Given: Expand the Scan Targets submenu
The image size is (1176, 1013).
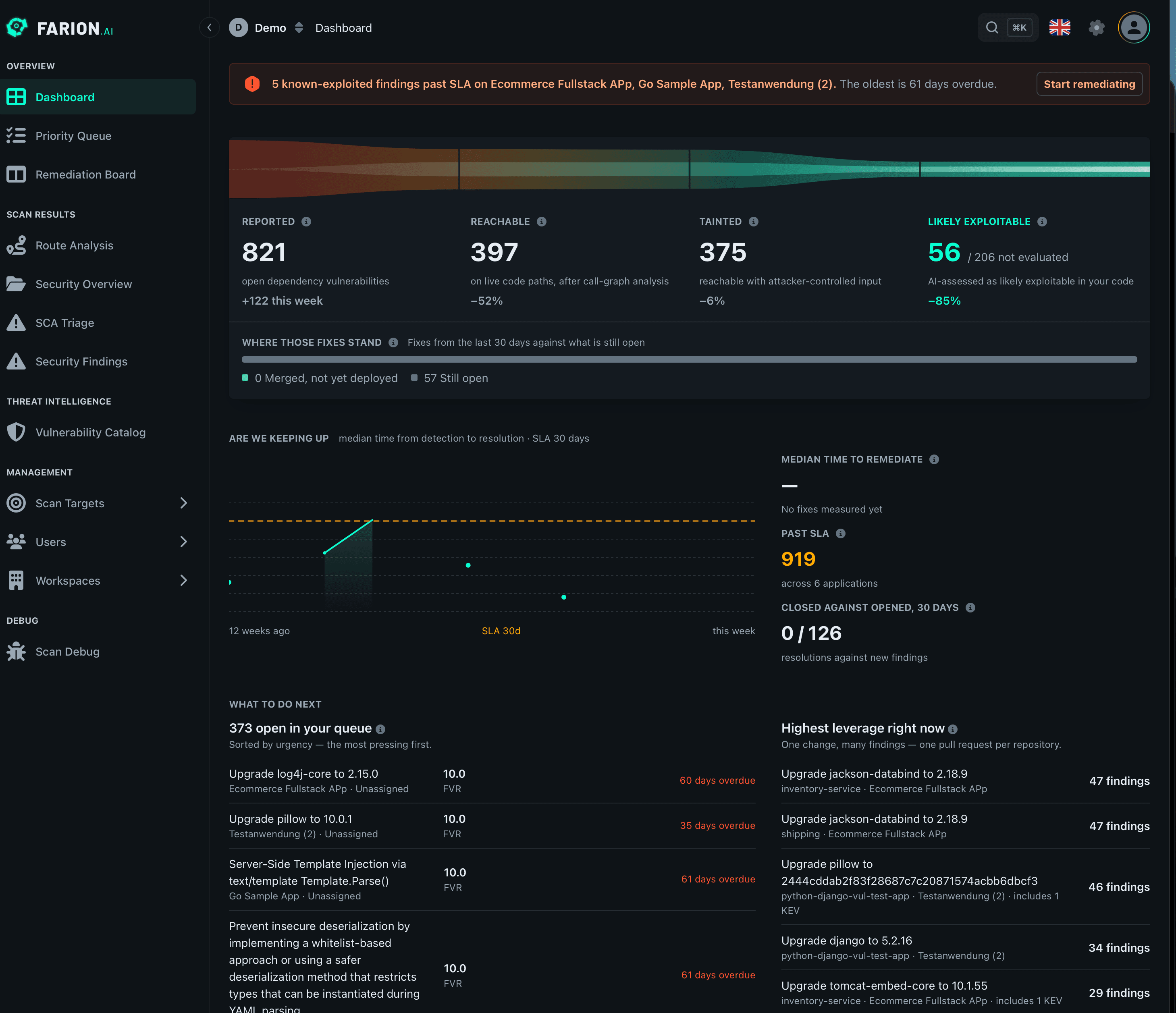Looking at the screenshot, I should [x=183, y=503].
